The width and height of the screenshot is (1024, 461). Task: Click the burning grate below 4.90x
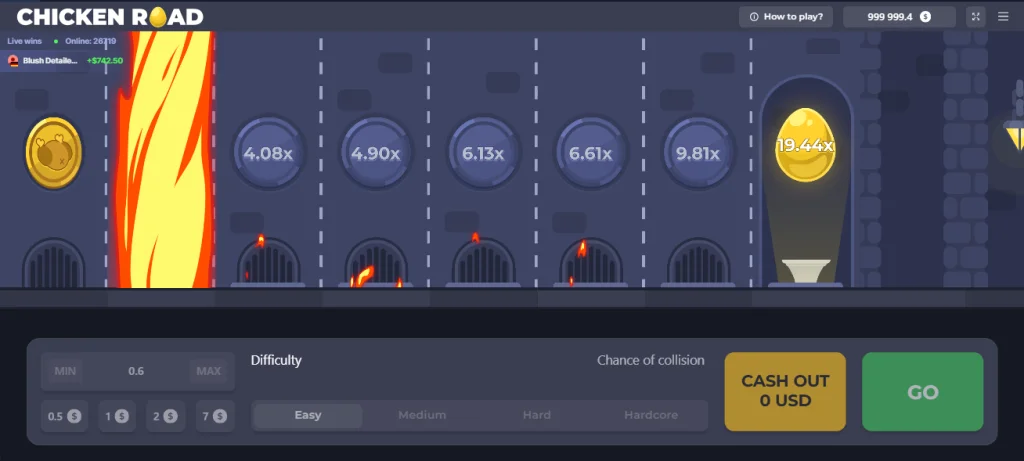coord(376,262)
